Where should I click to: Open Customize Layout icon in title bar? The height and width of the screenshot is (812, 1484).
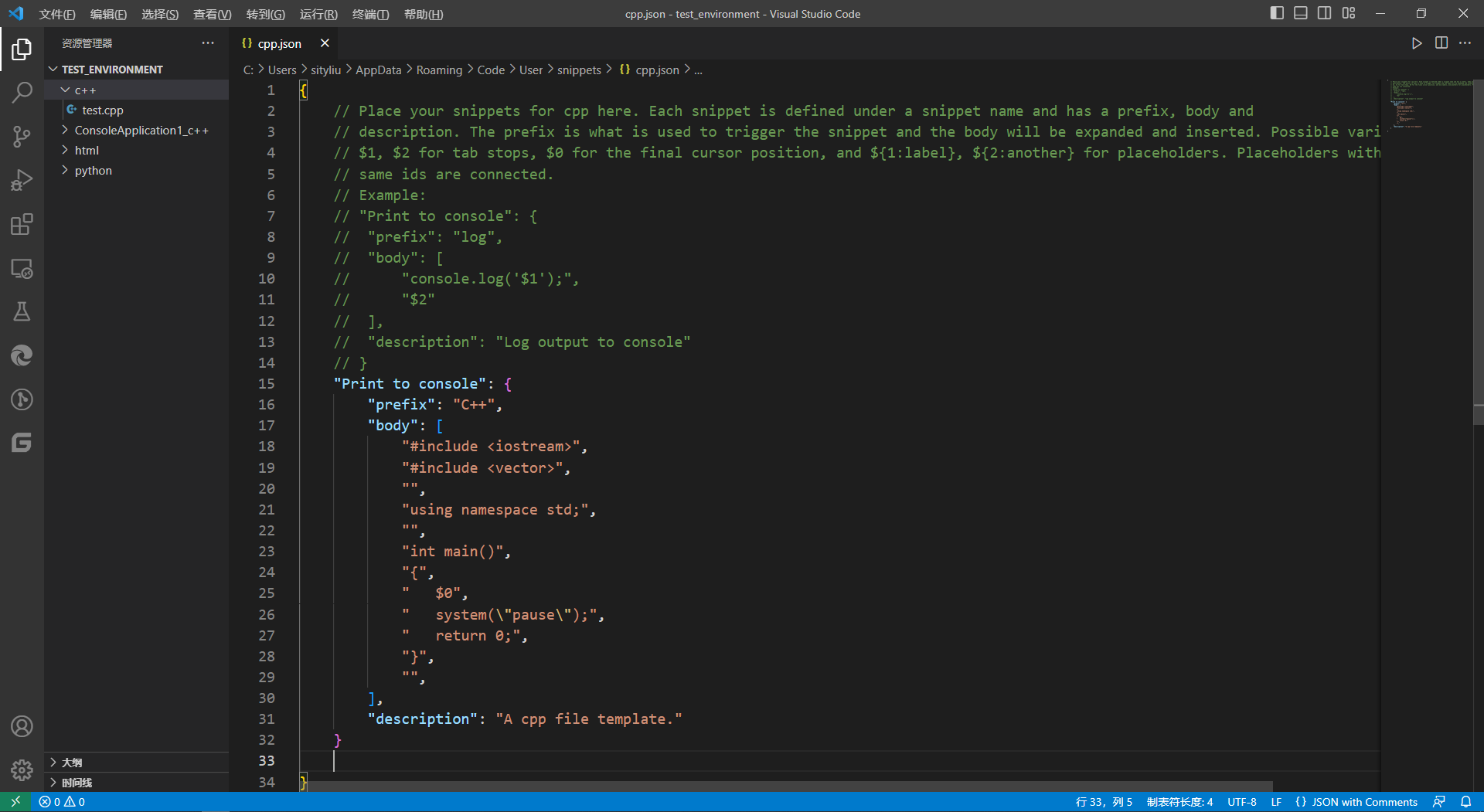[1349, 13]
